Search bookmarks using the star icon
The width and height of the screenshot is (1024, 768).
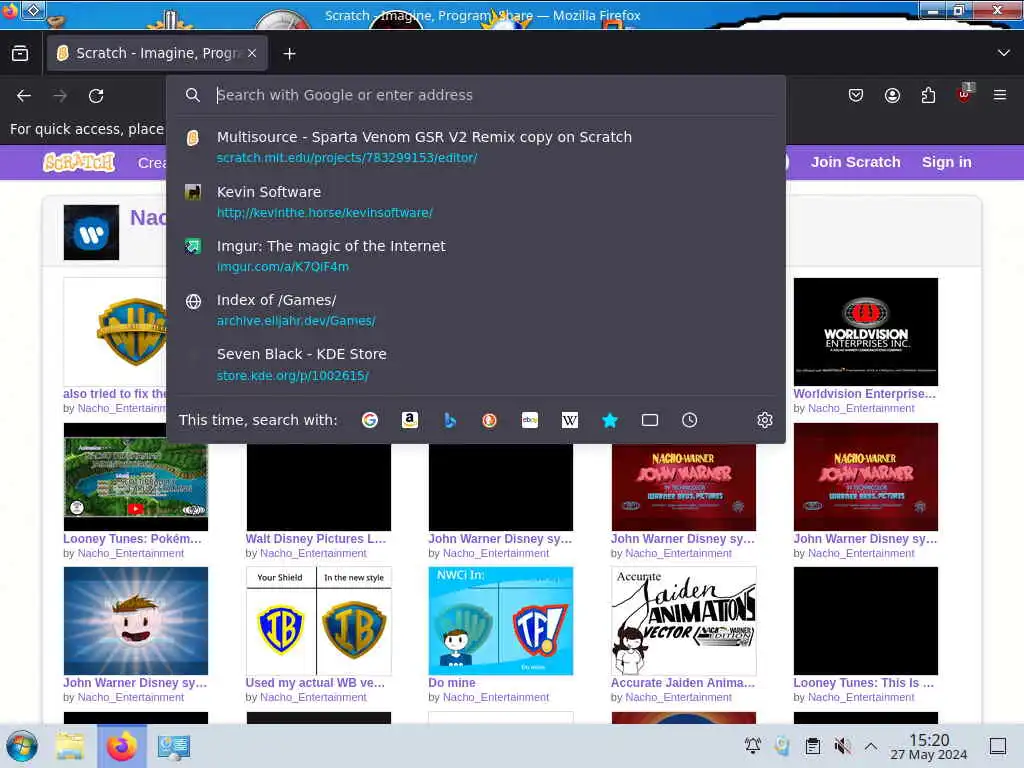coord(609,420)
